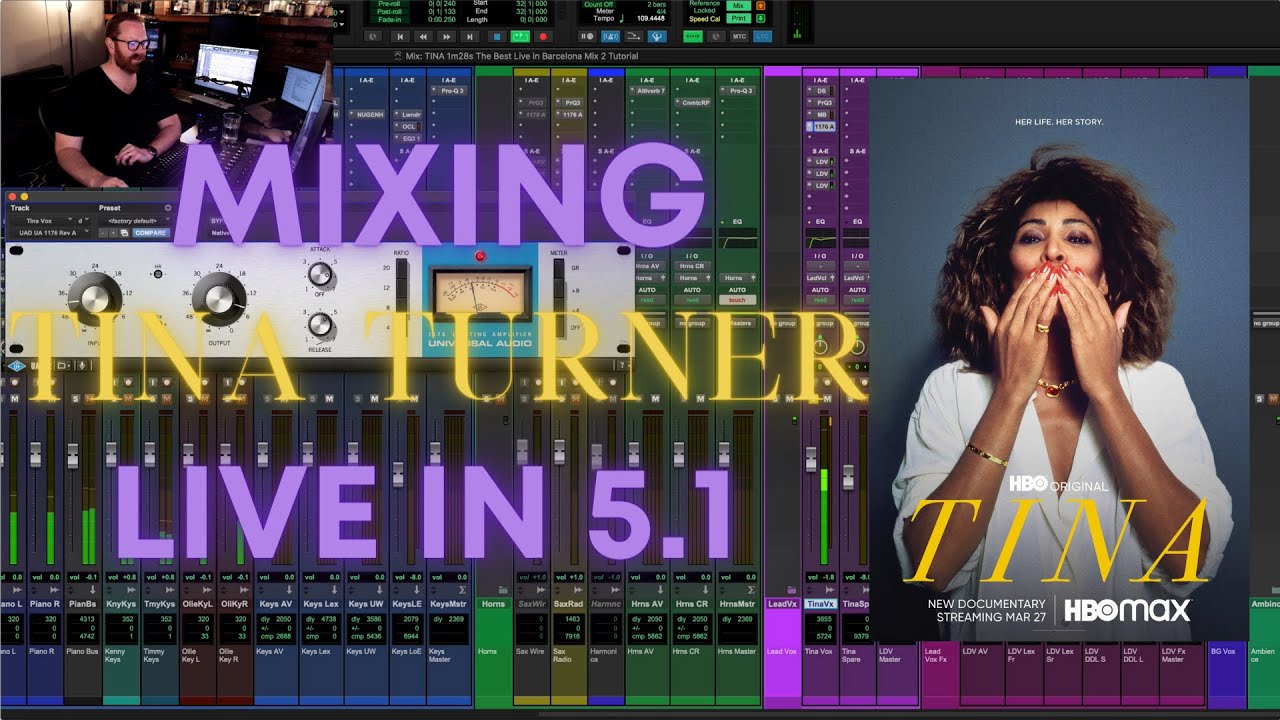Open the 'touch' automation mode selector on HrnsMstr
Viewport: 1280px width, 720px height.
pyautogui.click(x=737, y=300)
